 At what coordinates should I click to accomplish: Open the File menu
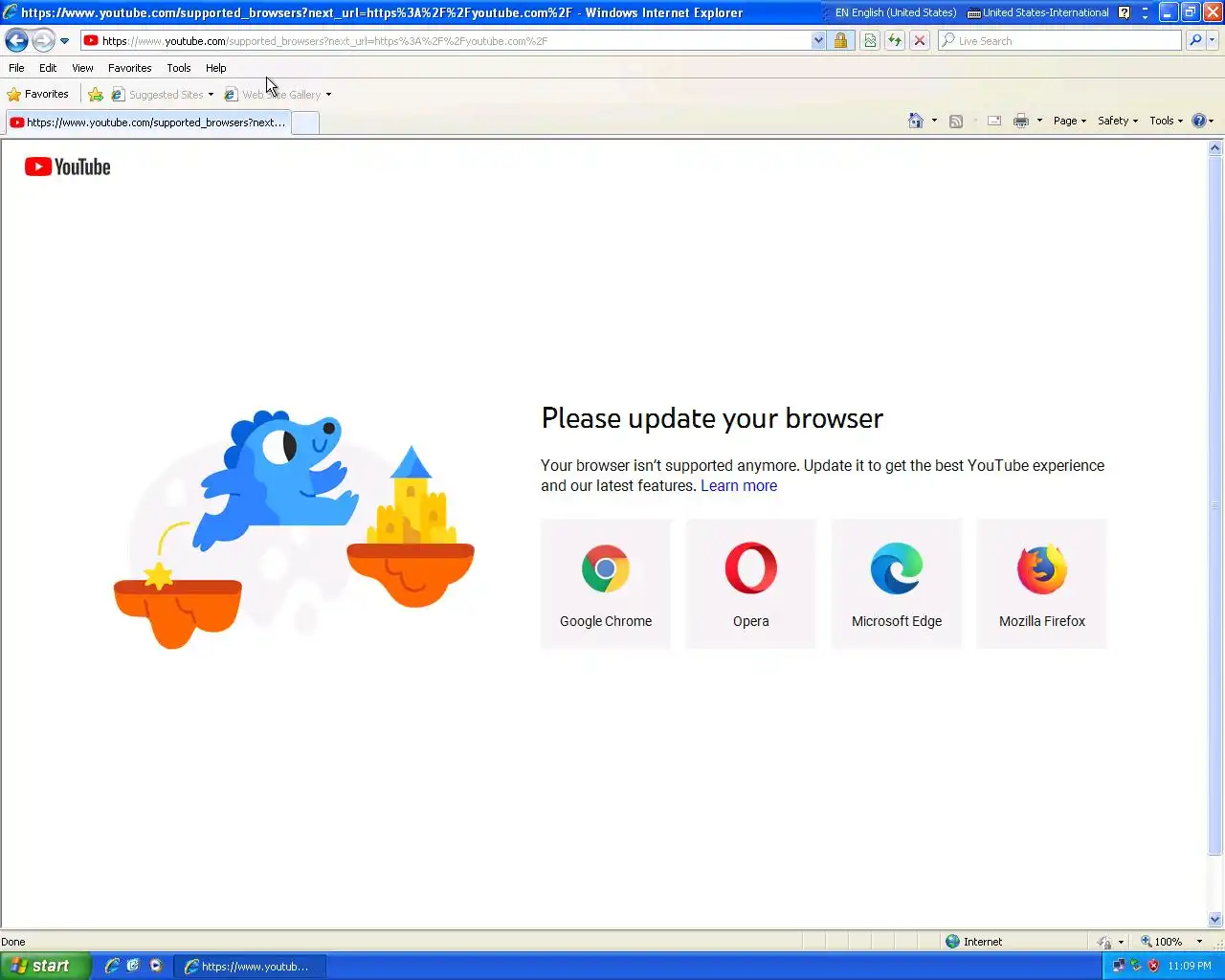click(x=16, y=68)
